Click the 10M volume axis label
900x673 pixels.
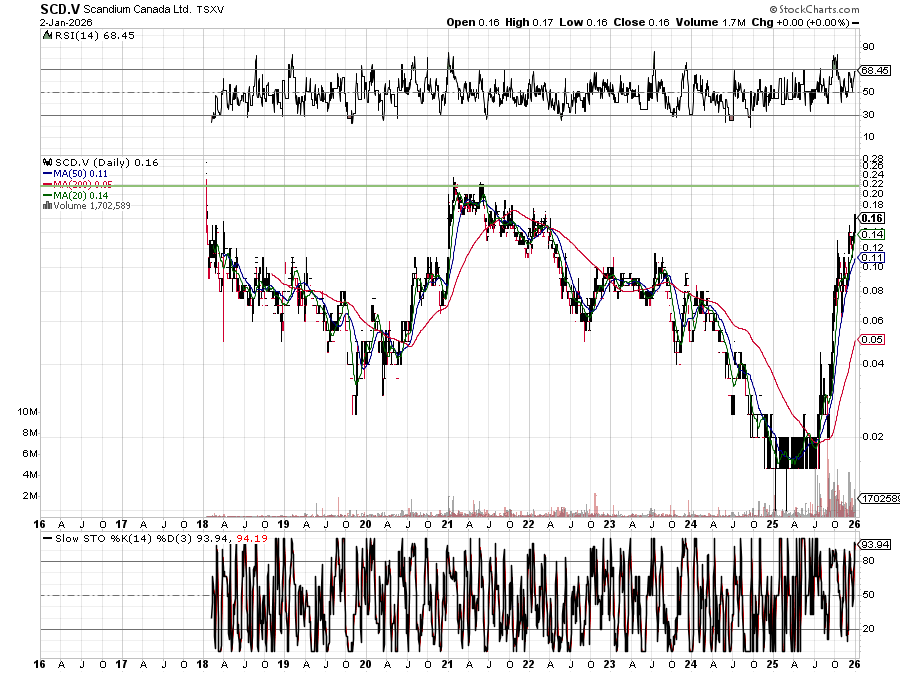tap(28, 412)
